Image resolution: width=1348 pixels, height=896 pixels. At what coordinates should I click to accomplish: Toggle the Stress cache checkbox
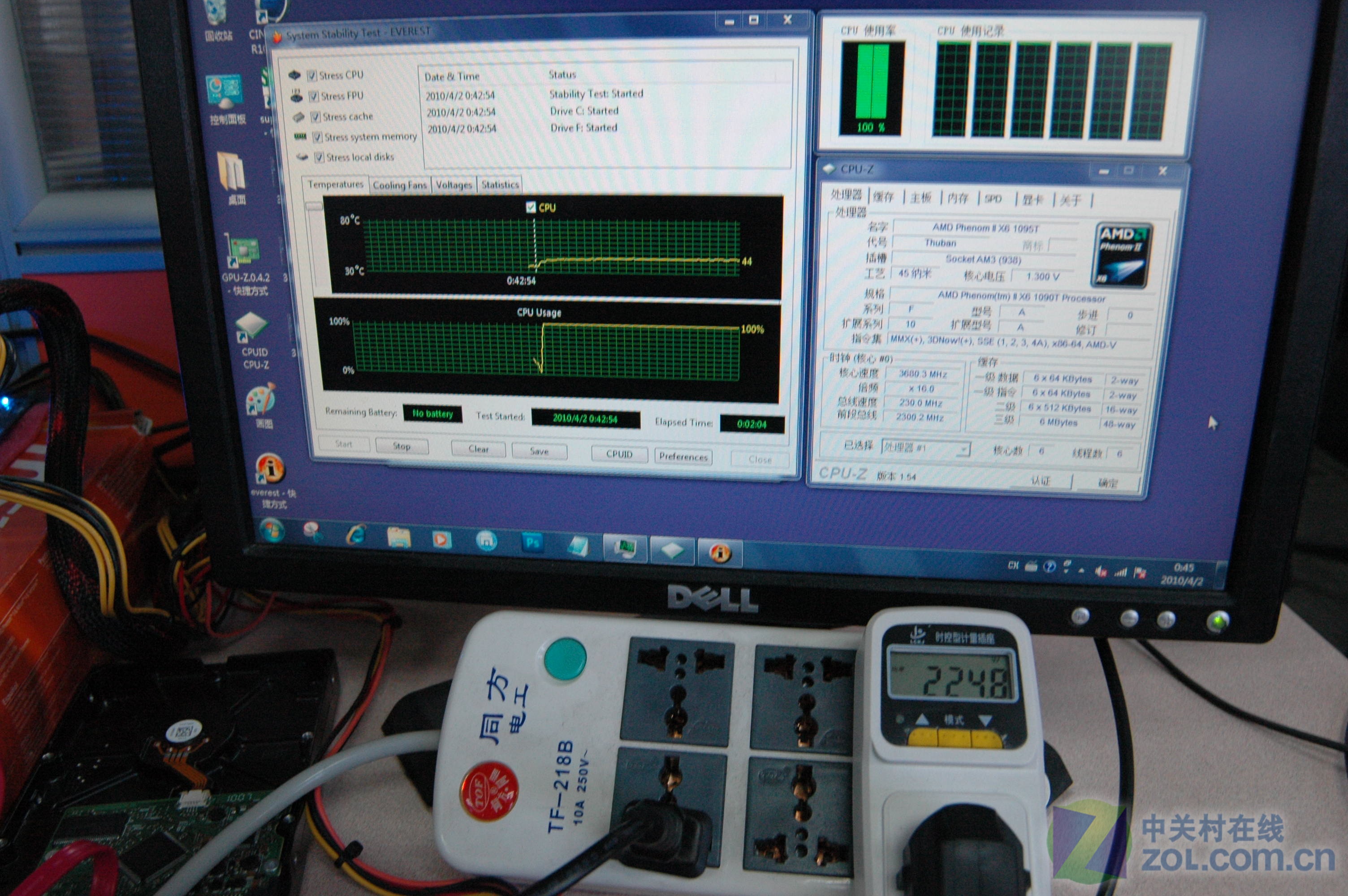pyautogui.click(x=315, y=116)
